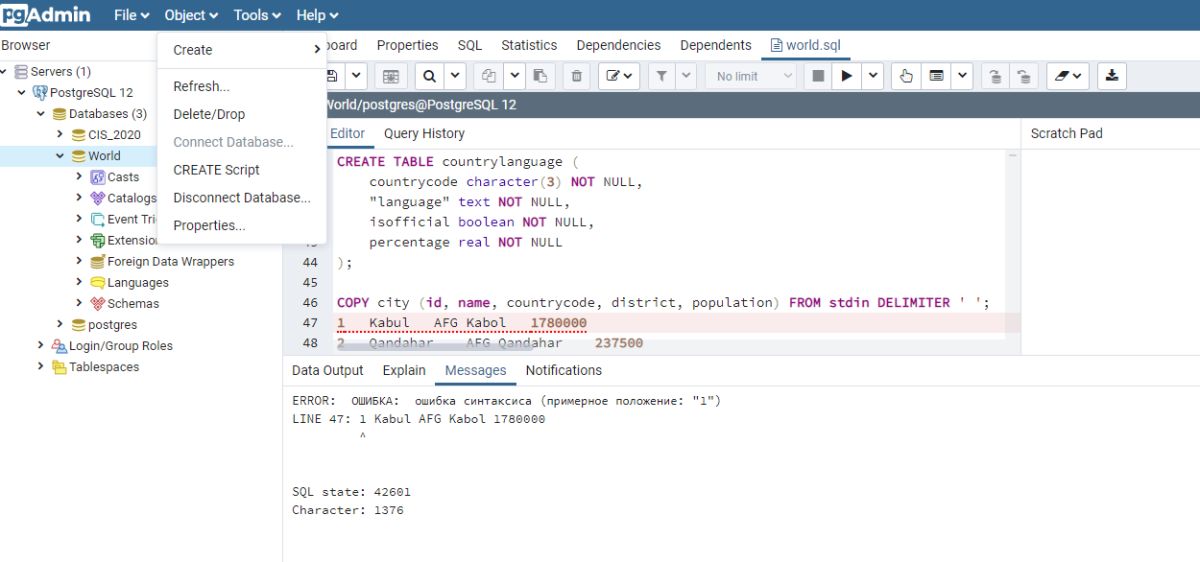Click the Find magnifier icon
Screen dimensions: 1200x562
[428, 76]
